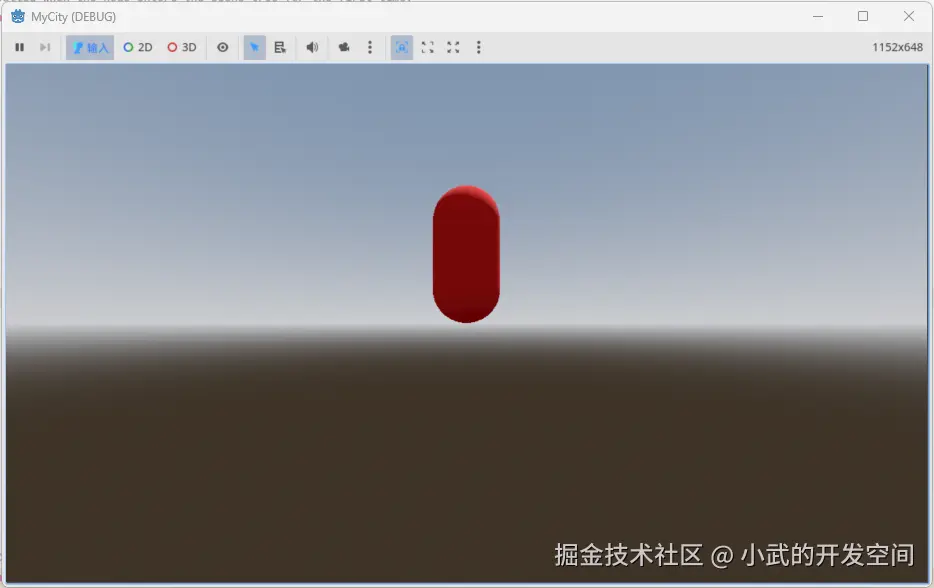Click the keep-aspect fullscreen icon
The height and width of the screenshot is (588, 934).
427,47
